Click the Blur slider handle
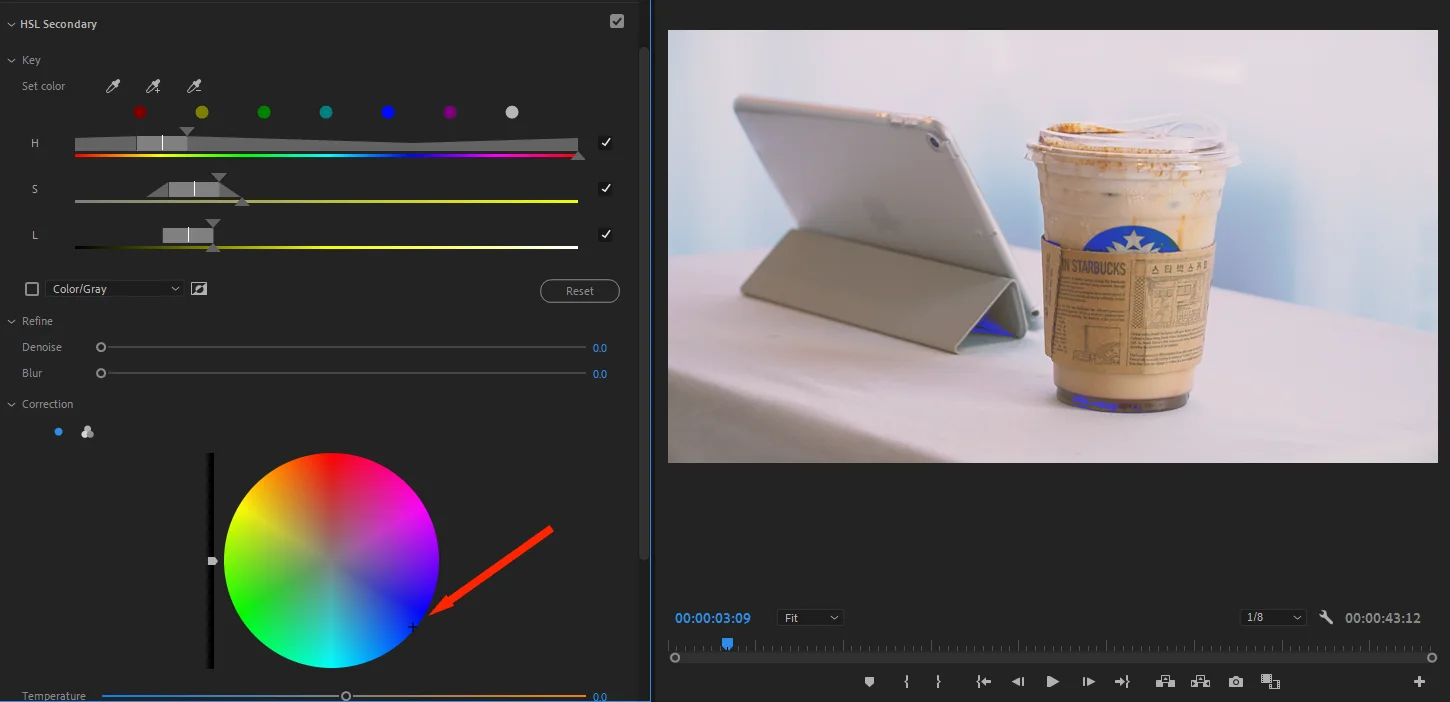Image resolution: width=1450 pixels, height=702 pixels. [101, 373]
